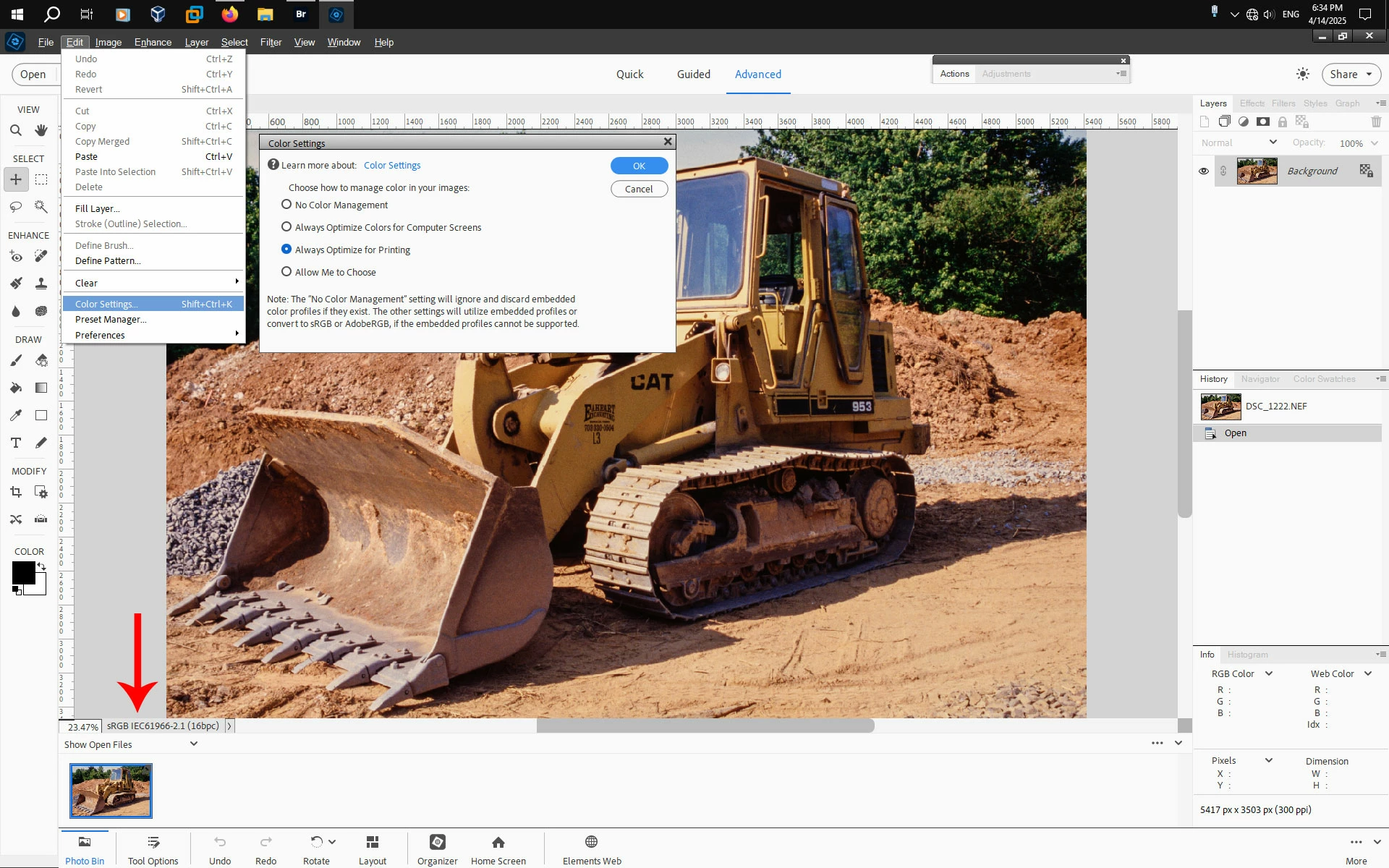Expand the Show Open Files dropdown
Image resolution: width=1389 pixels, height=868 pixels.
(194, 744)
